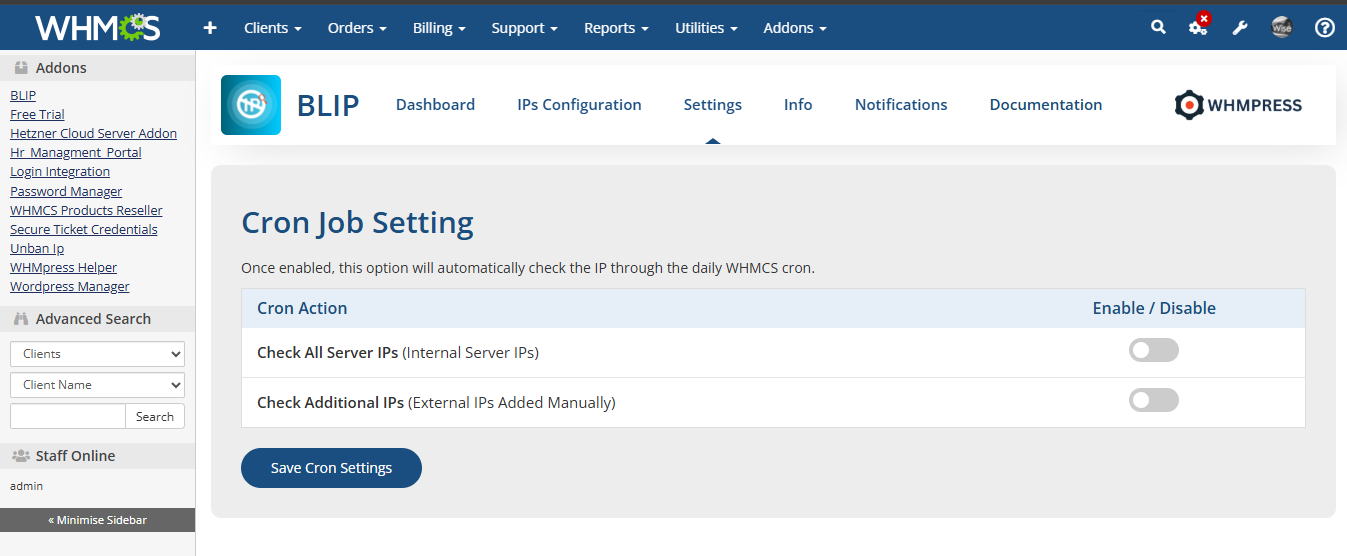Switch to IPs Configuration tab

point(579,105)
